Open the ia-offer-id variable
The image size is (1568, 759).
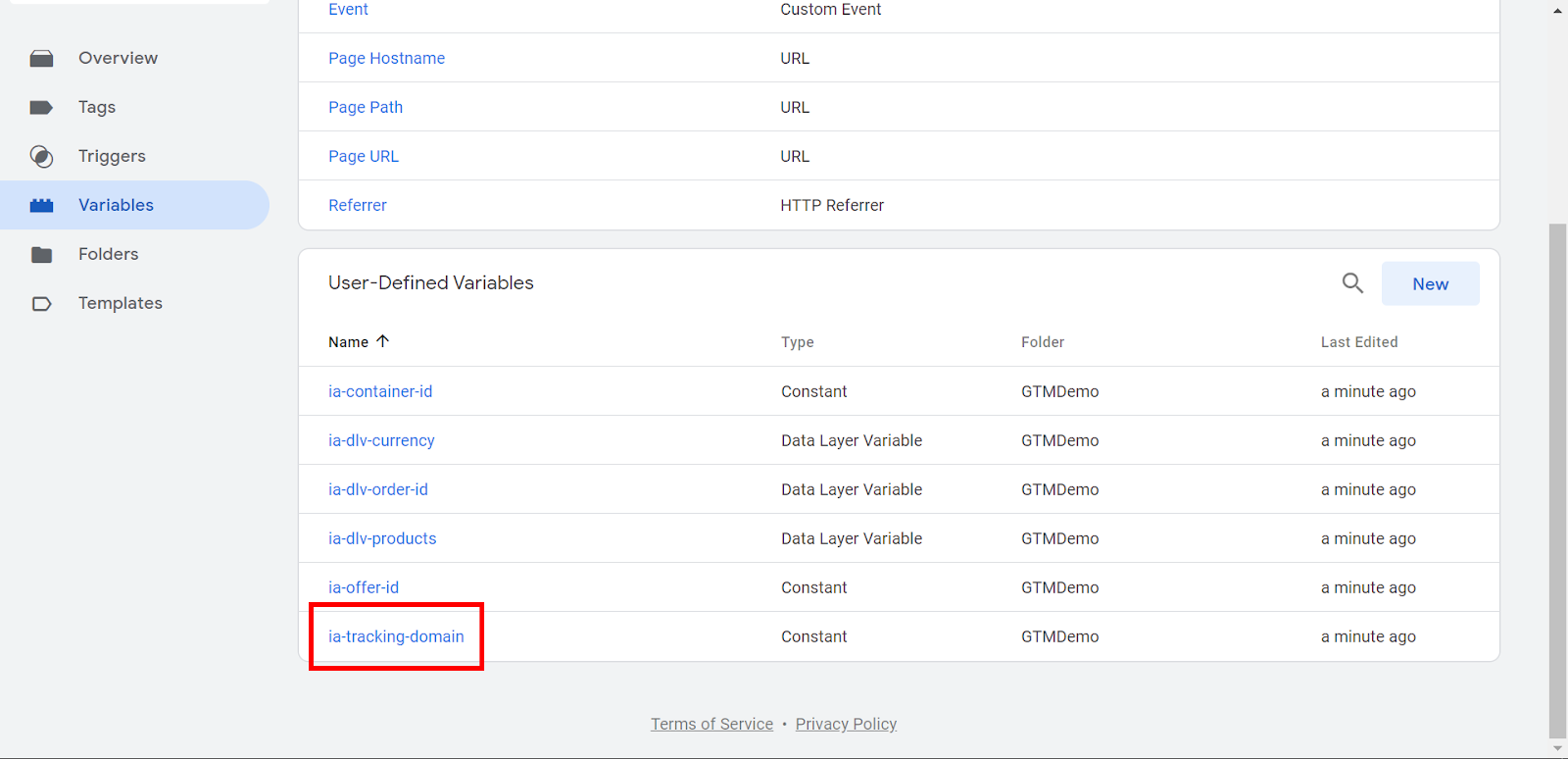click(364, 587)
